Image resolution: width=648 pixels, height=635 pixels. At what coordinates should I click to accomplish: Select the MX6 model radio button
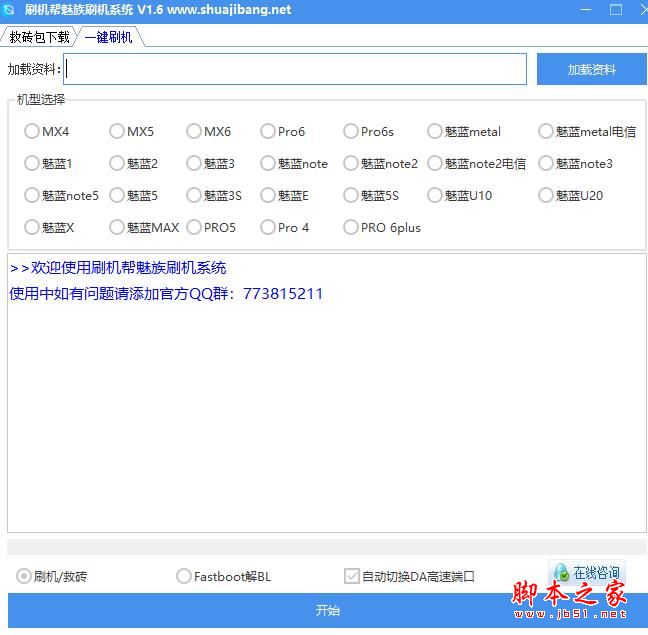[x=193, y=131]
